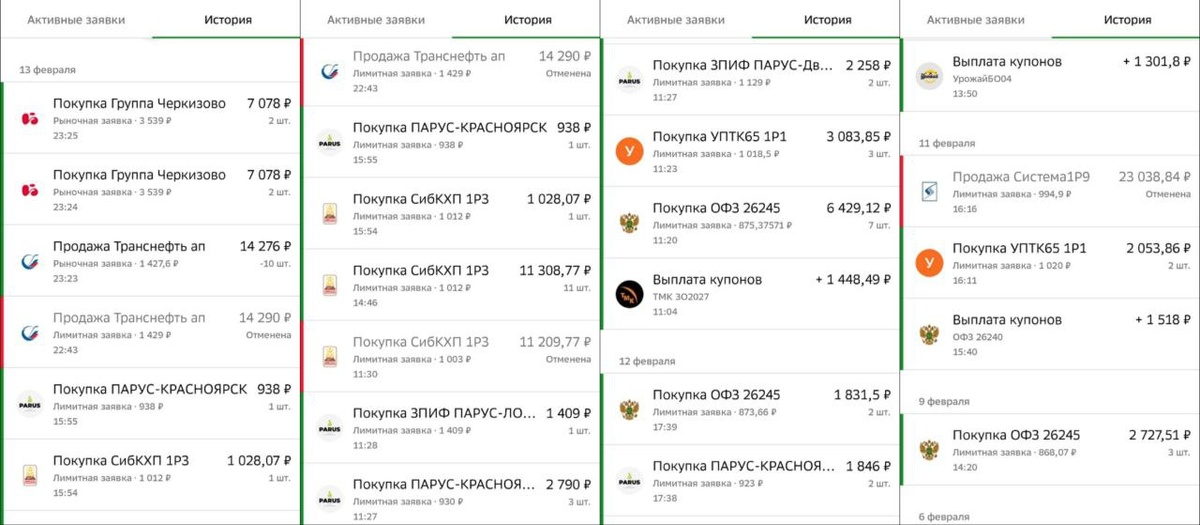
Task: Tap Cherkizovo logo on the 23:24 purchase
Action: tap(30, 190)
